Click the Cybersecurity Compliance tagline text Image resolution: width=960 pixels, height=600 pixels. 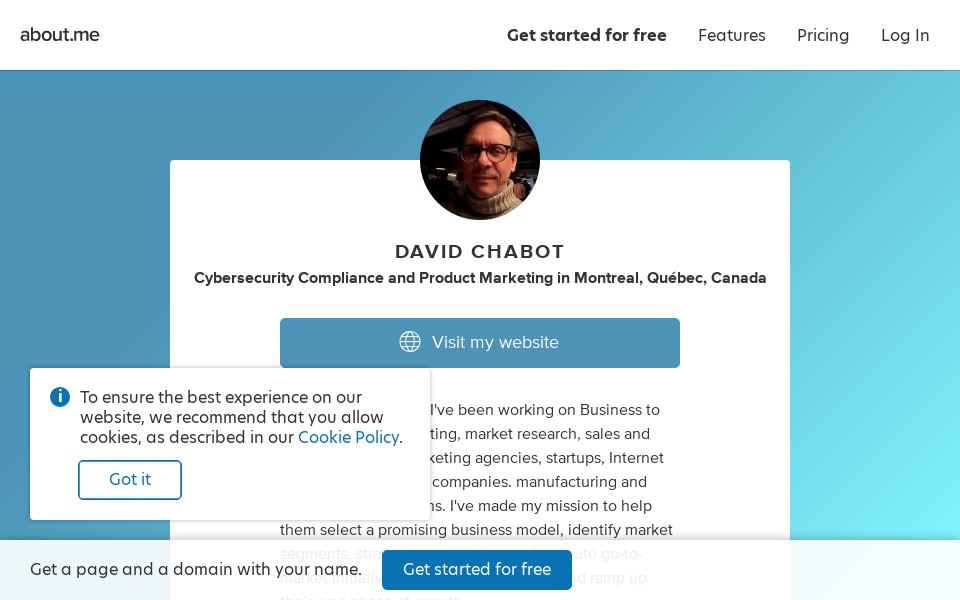click(480, 278)
